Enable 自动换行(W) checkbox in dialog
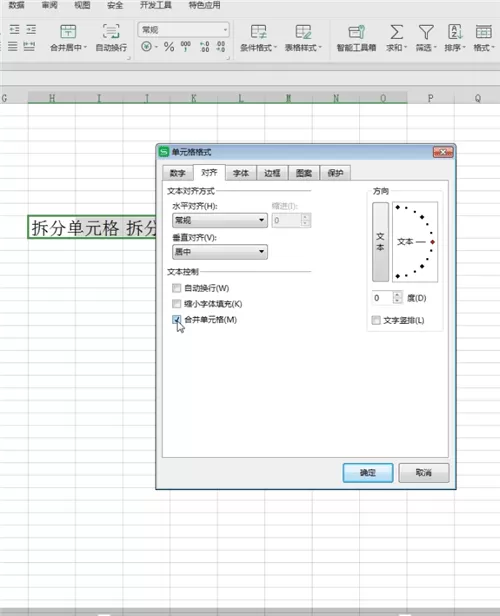 176,288
